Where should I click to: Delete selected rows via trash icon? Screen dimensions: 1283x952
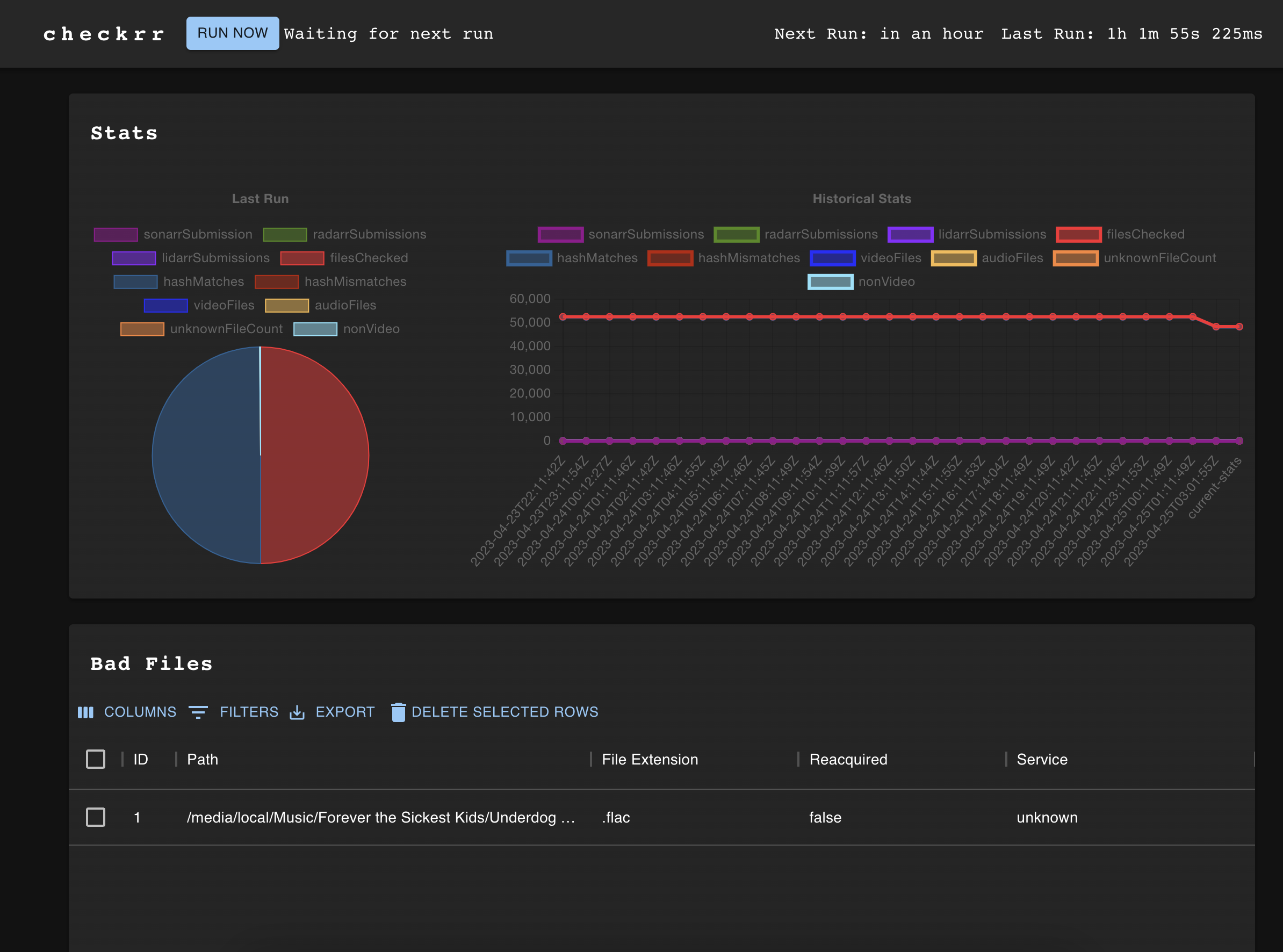398,712
